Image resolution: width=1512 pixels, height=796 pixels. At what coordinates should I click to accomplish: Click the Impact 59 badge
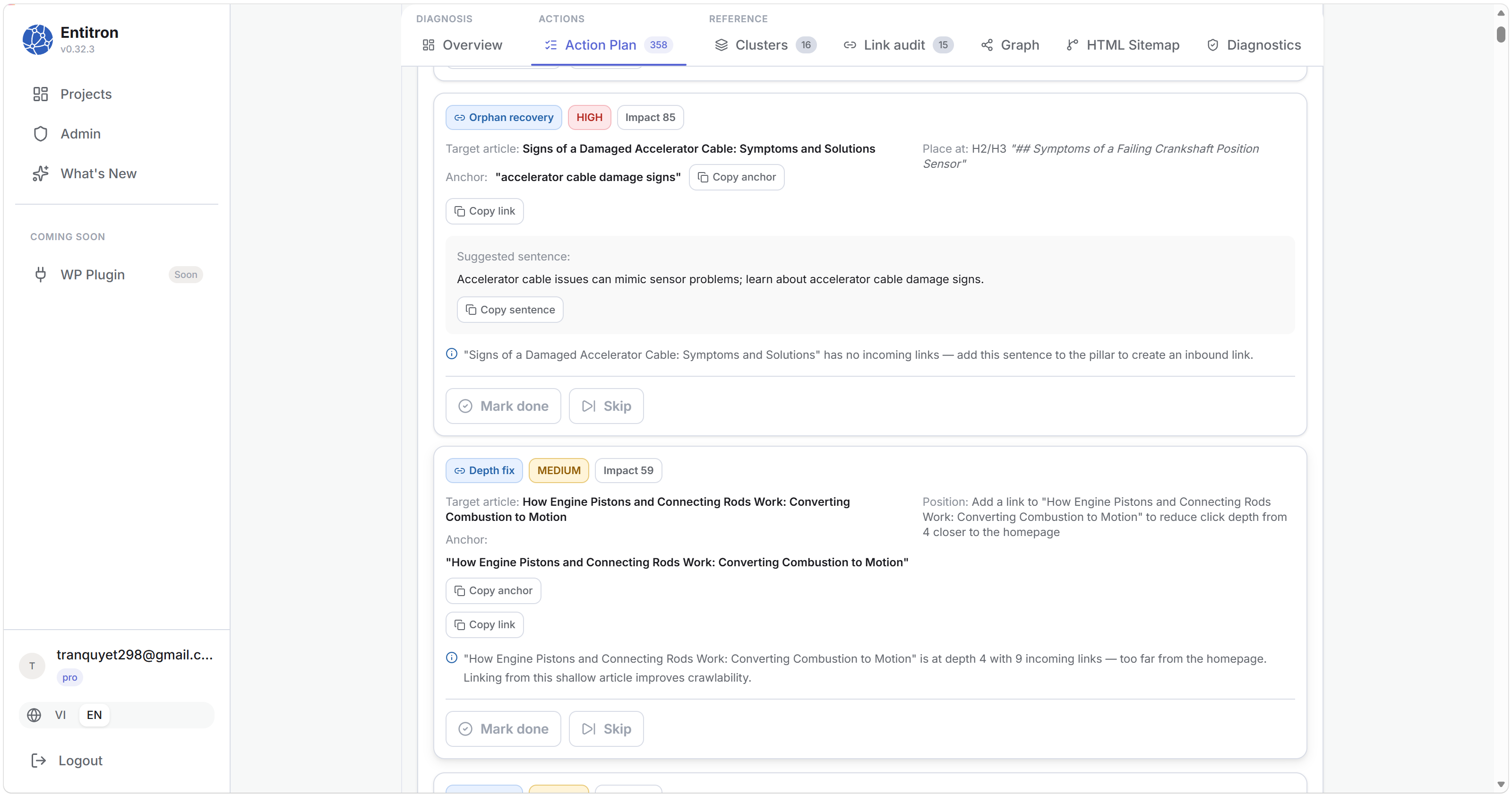tap(628, 471)
